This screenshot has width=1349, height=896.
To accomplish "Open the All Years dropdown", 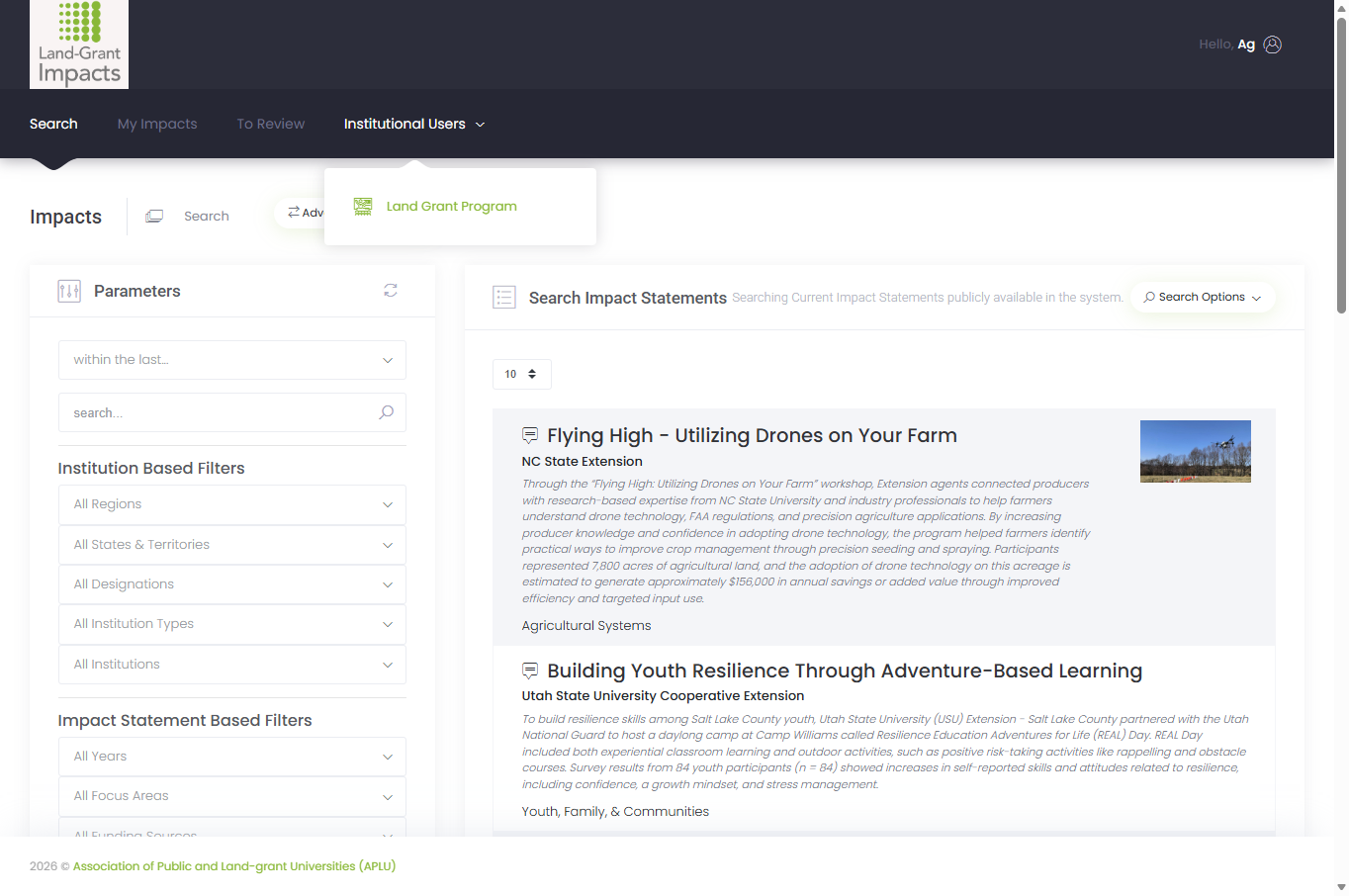I will [x=232, y=757].
